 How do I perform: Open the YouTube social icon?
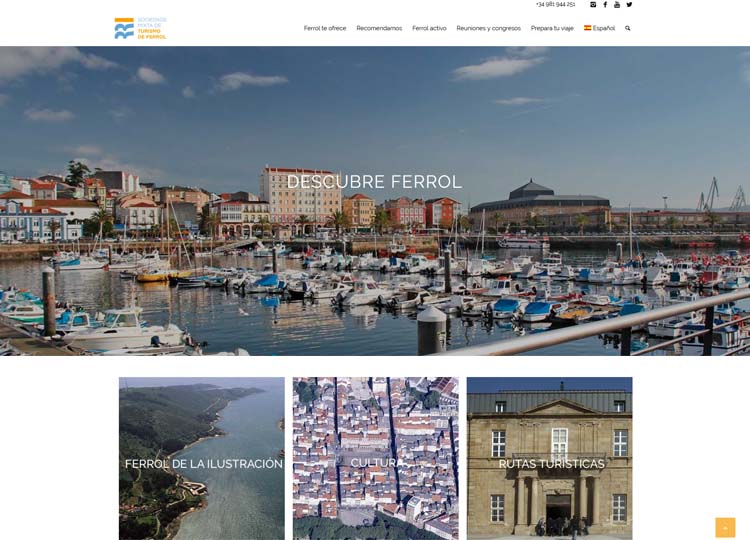click(617, 5)
